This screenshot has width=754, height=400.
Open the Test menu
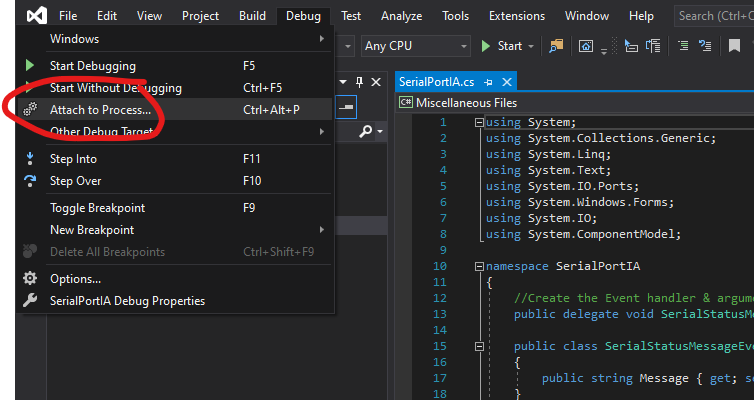(x=351, y=16)
